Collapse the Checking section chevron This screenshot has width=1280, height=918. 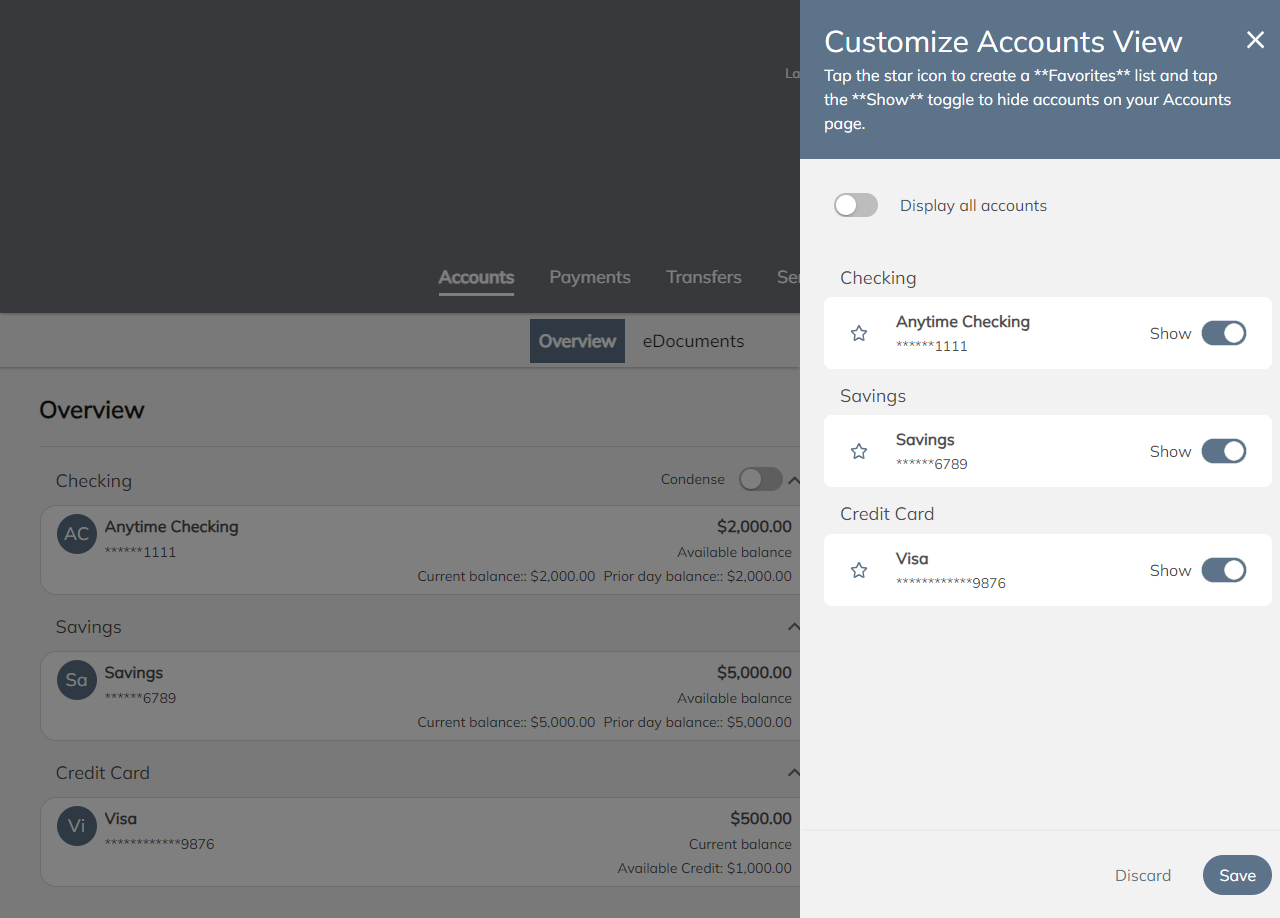[793, 481]
